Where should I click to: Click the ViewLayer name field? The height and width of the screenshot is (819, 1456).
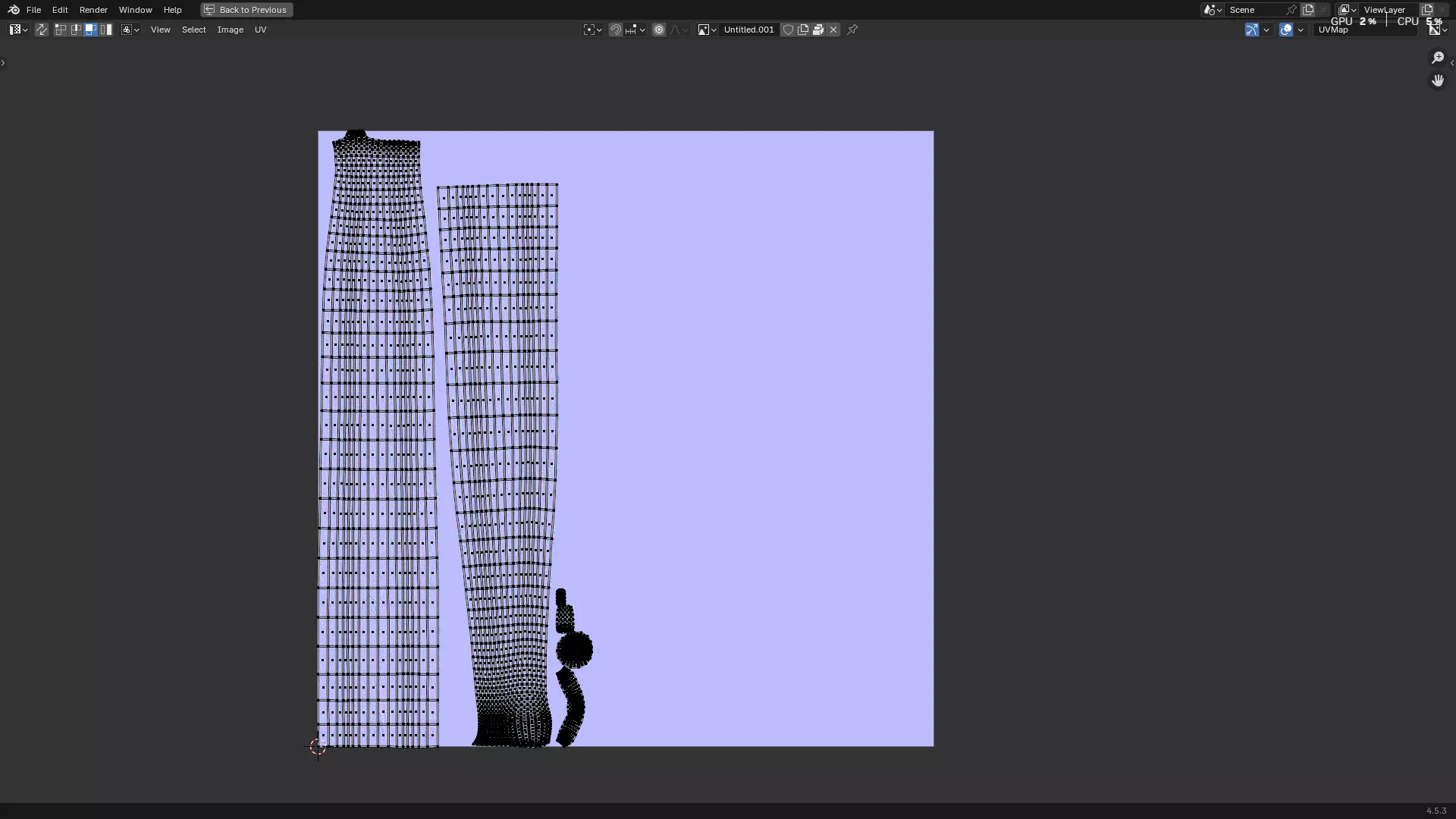[1389, 10]
